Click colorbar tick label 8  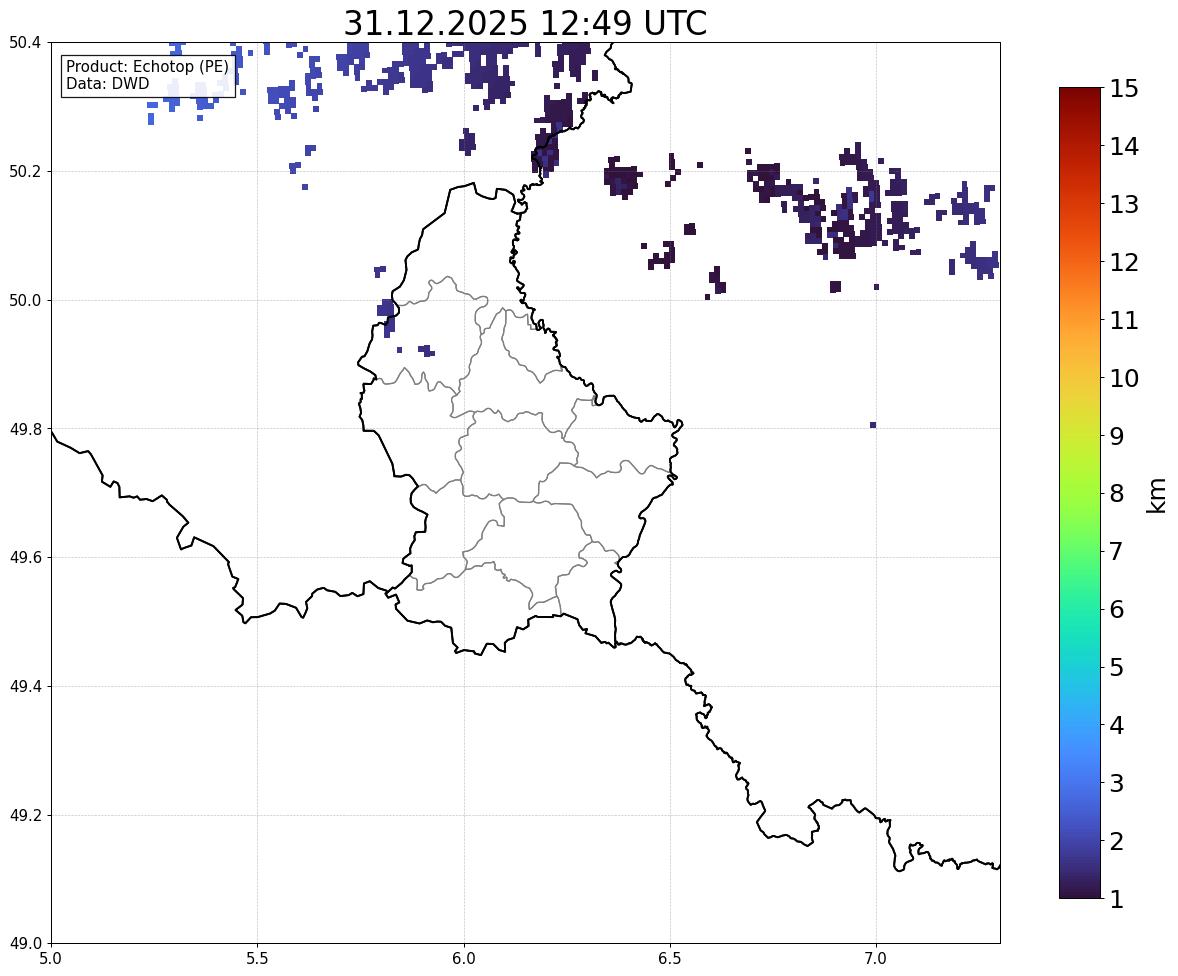click(1117, 494)
